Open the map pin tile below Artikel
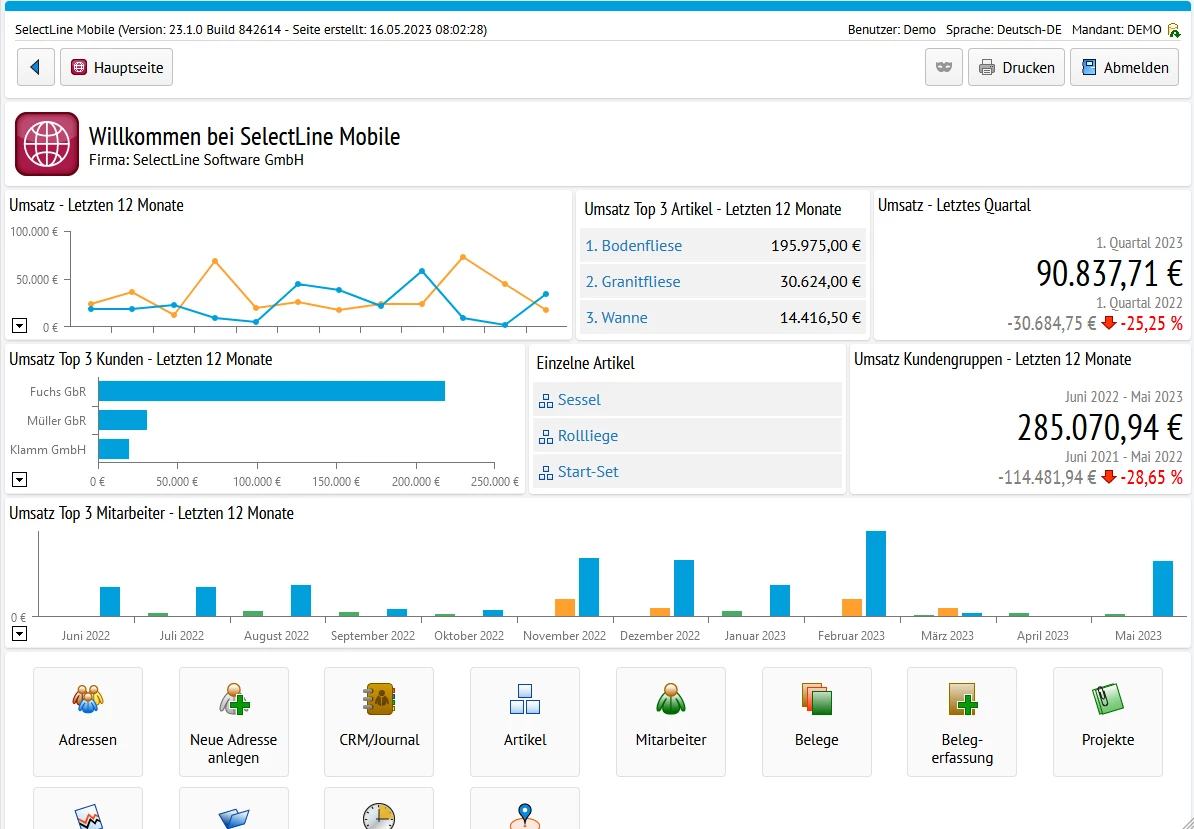Screen dimensions: 1194x829 click(x=525, y=808)
